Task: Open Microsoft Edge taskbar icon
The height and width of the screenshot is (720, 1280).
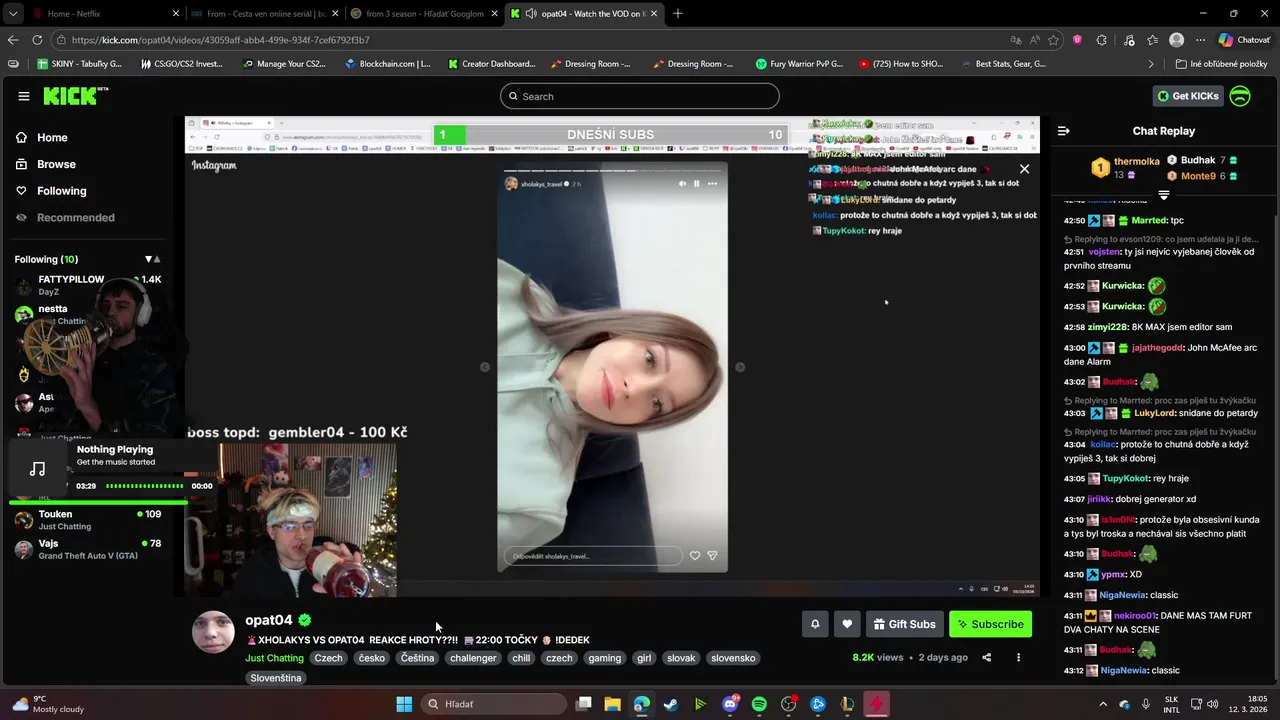Action: click(641, 704)
